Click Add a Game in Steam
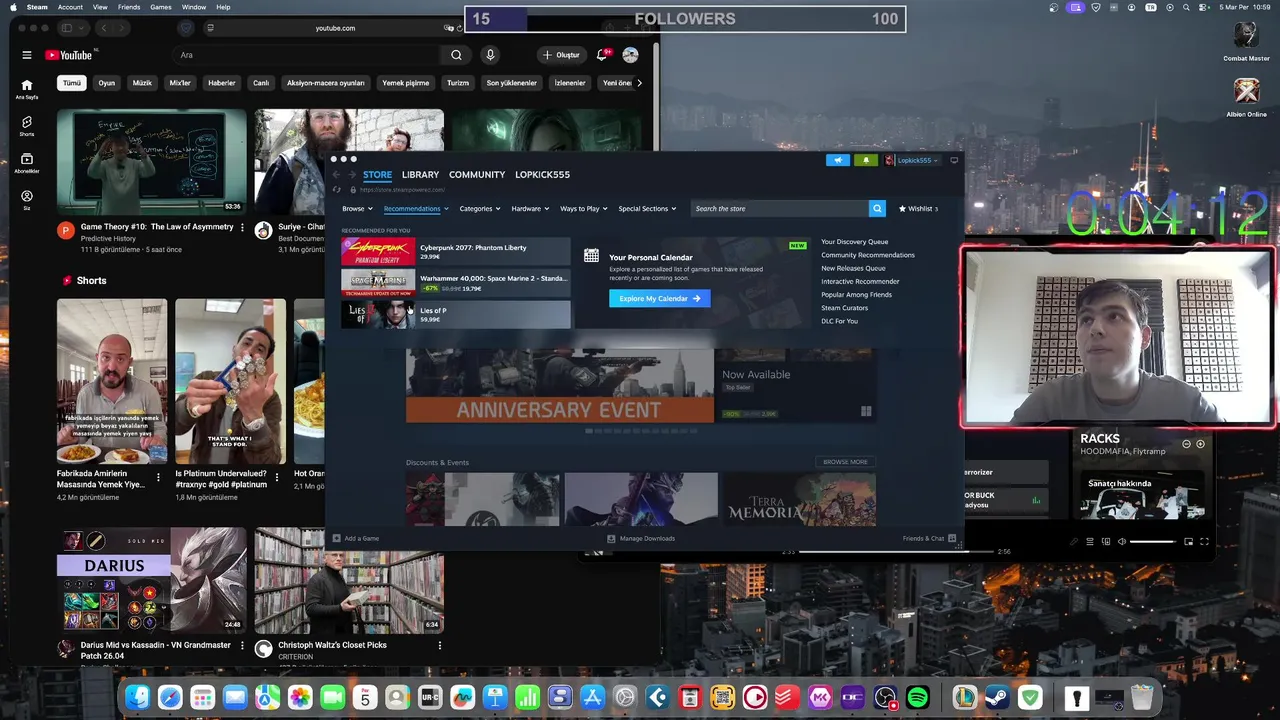This screenshot has height=720, width=1280. click(356, 539)
